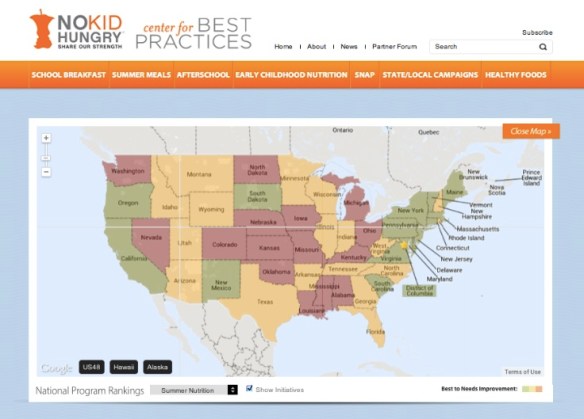Viewport: 584px width, 419px height.
Task: Open Early Childhood Nutrition menu
Action: [x=291, y=75]
